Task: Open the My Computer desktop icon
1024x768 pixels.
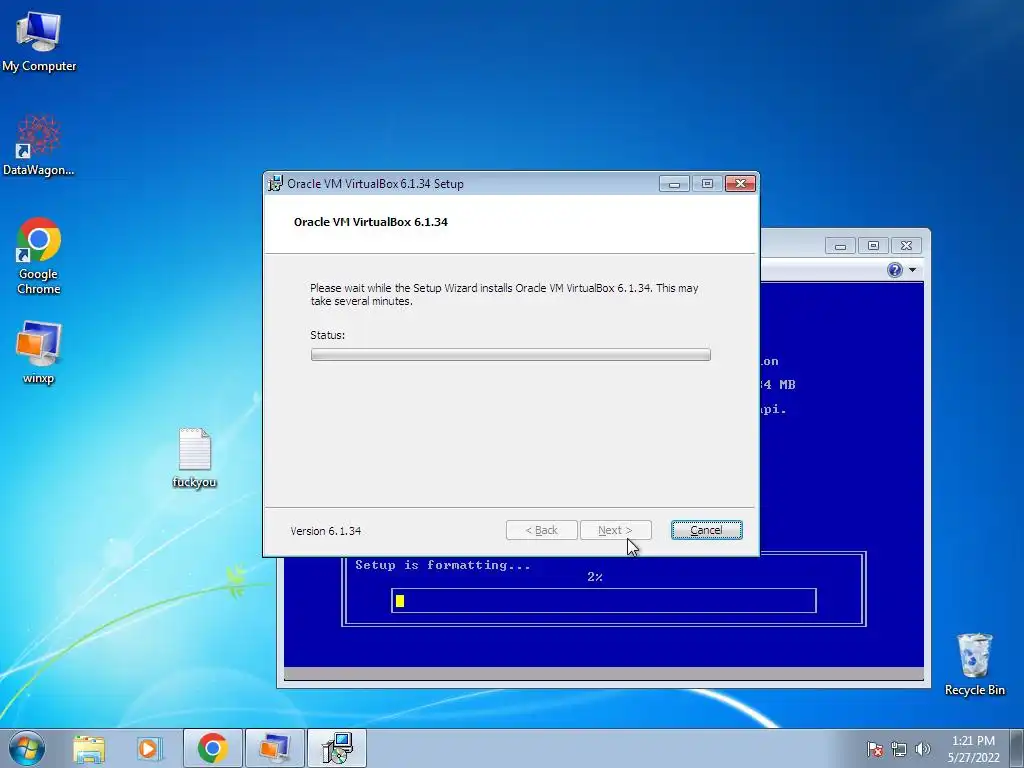Action: (39, 40)
